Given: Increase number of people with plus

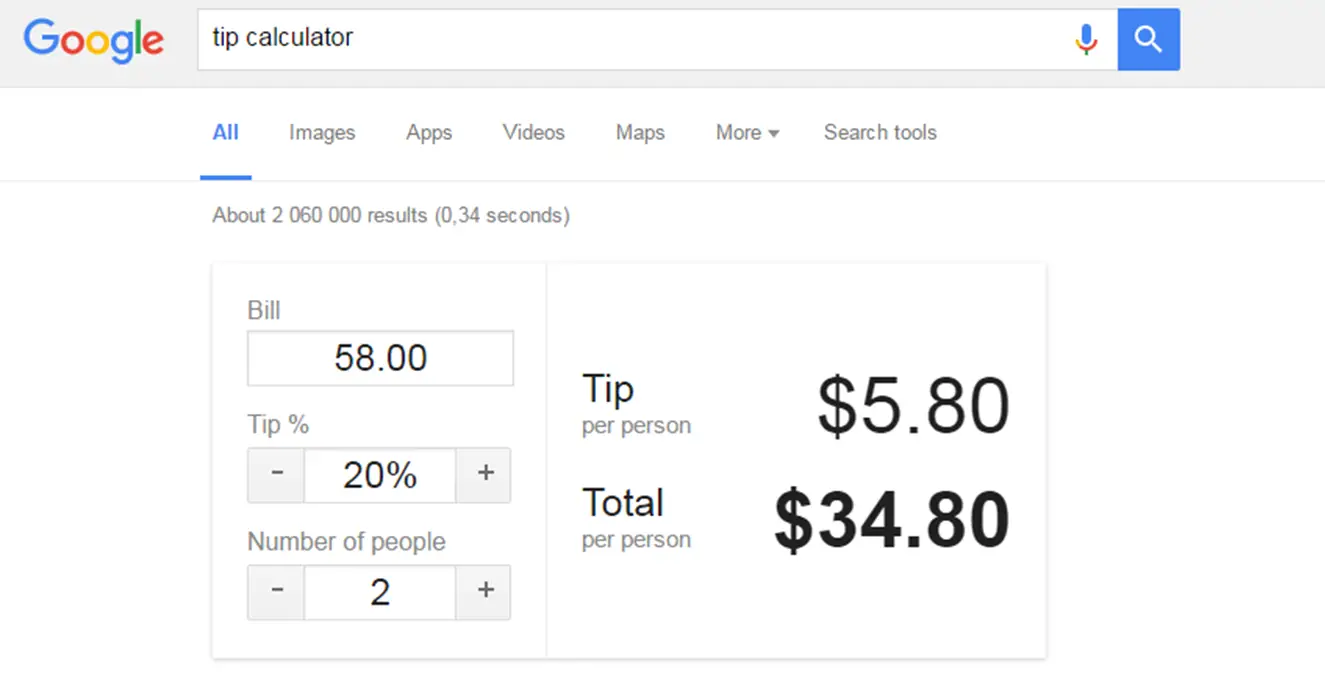Looking at the screenshot, I should 485,592.
